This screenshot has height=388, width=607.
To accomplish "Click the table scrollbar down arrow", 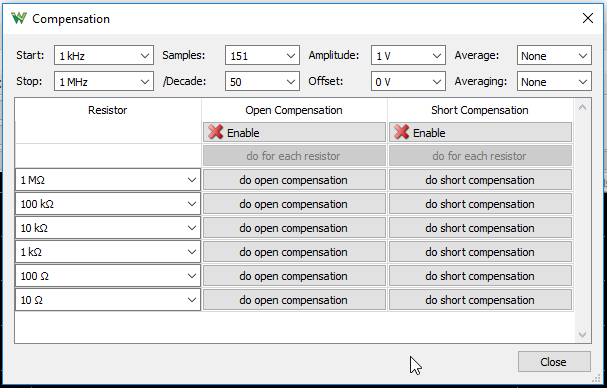I will pos(582,335).
